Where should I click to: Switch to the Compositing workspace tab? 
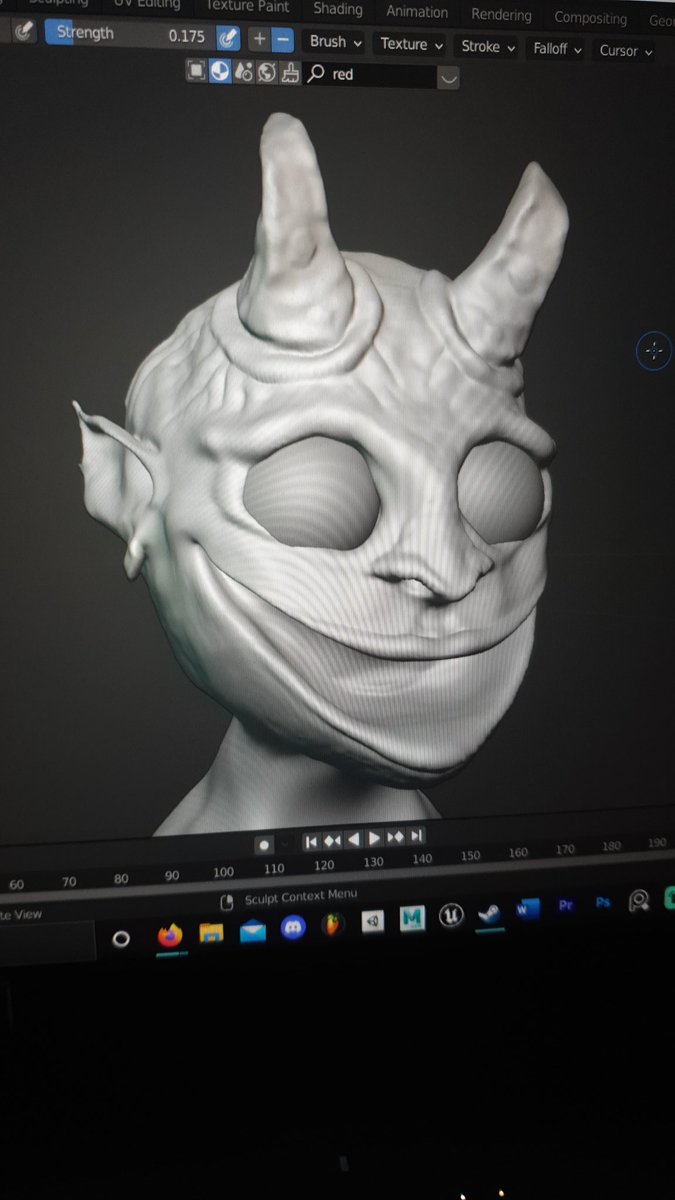pyautogui.click(x=590, y=17)
